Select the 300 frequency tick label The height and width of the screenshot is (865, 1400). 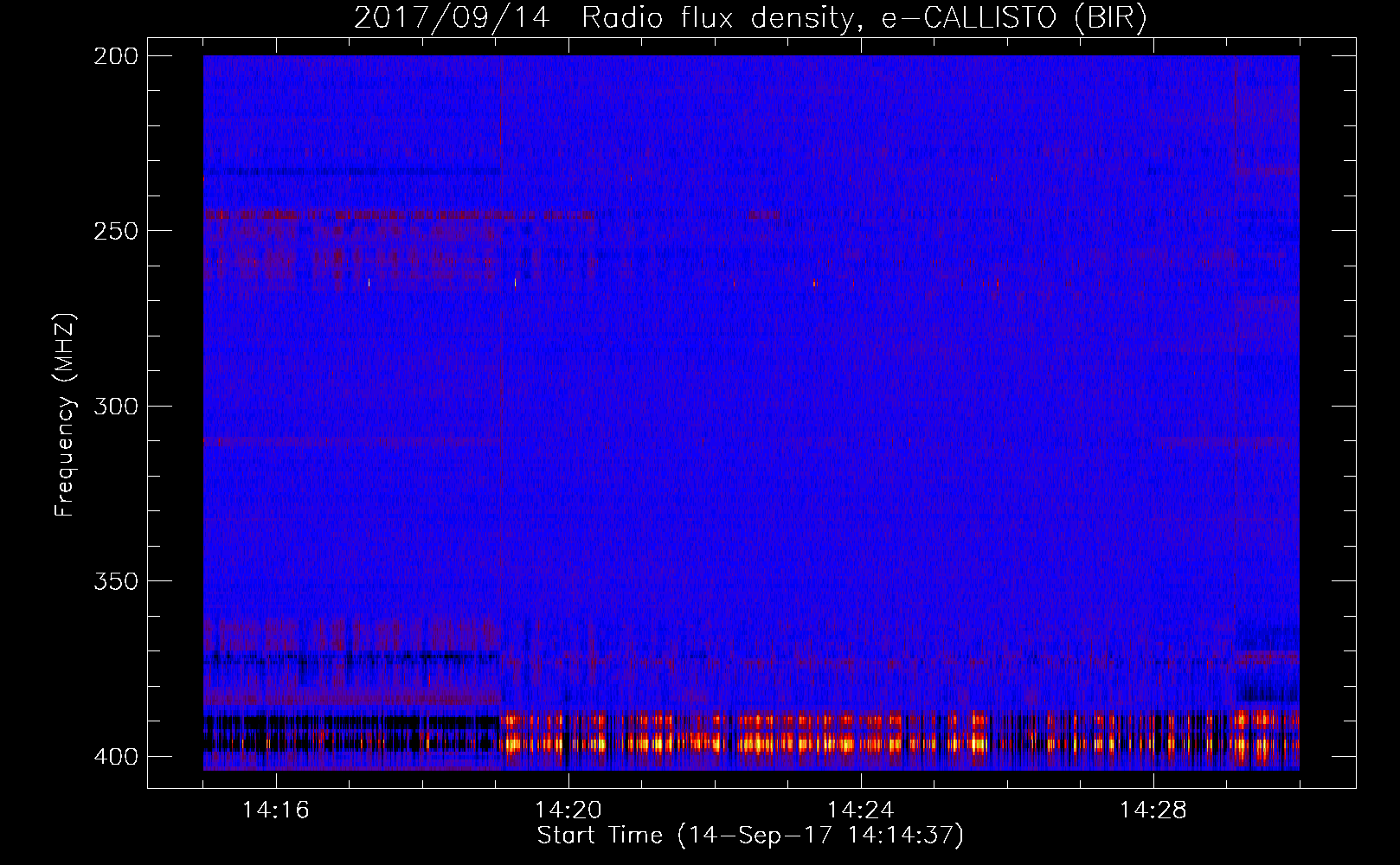point(116,406)
